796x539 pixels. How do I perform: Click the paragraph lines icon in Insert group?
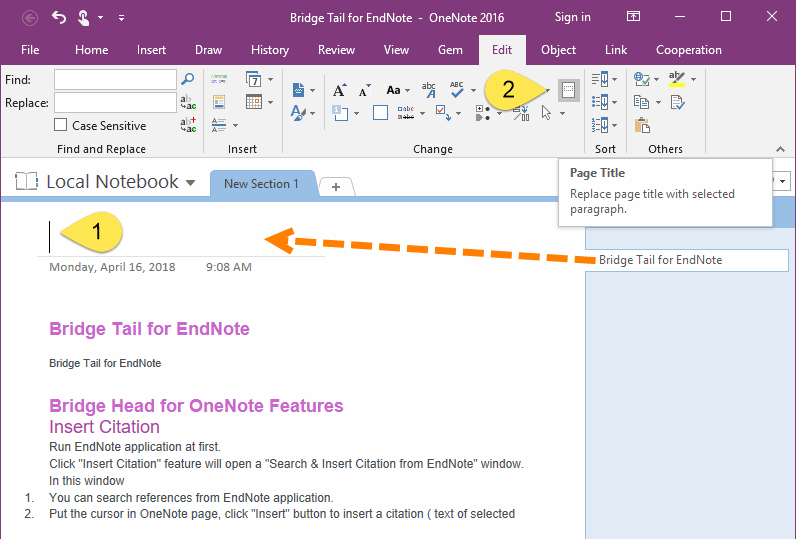219,125
